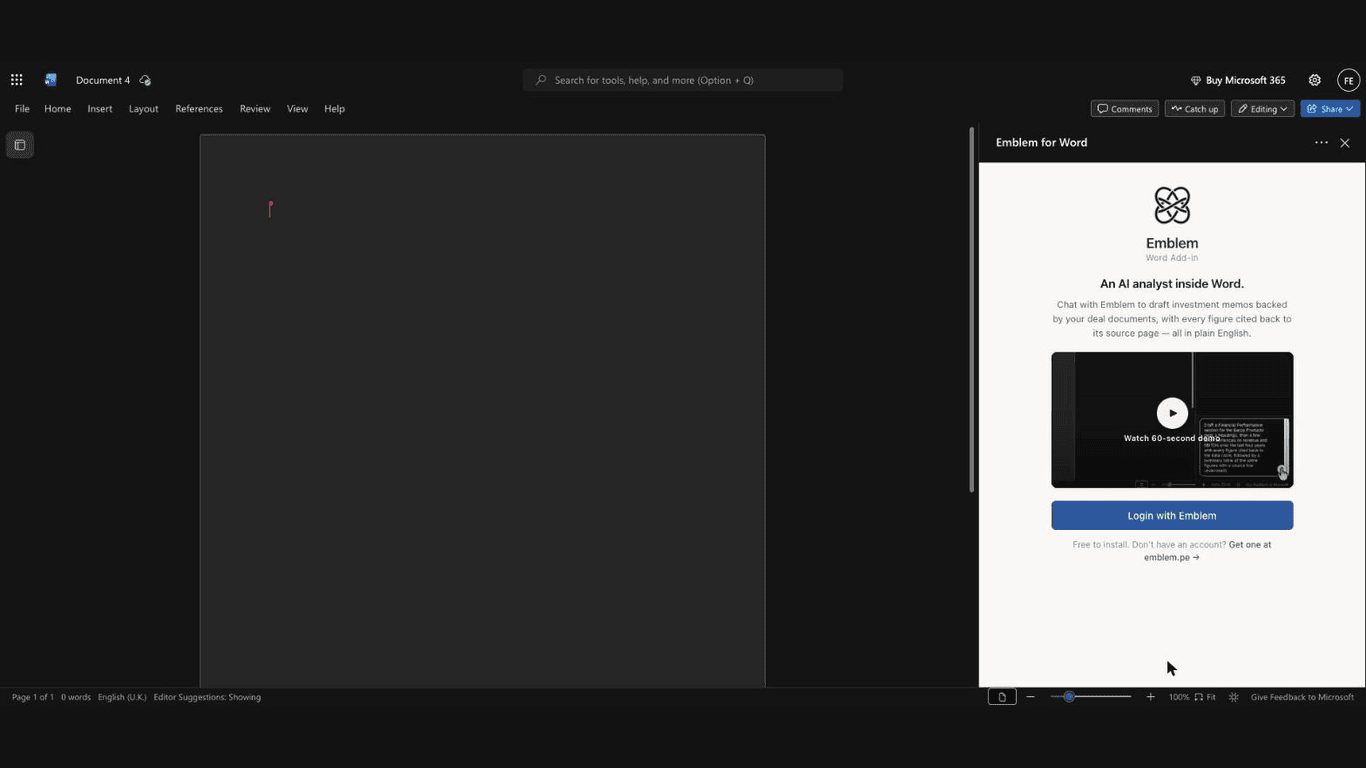
Task: Click Give Feedback to Microsoft
Action: [1302, 697]
